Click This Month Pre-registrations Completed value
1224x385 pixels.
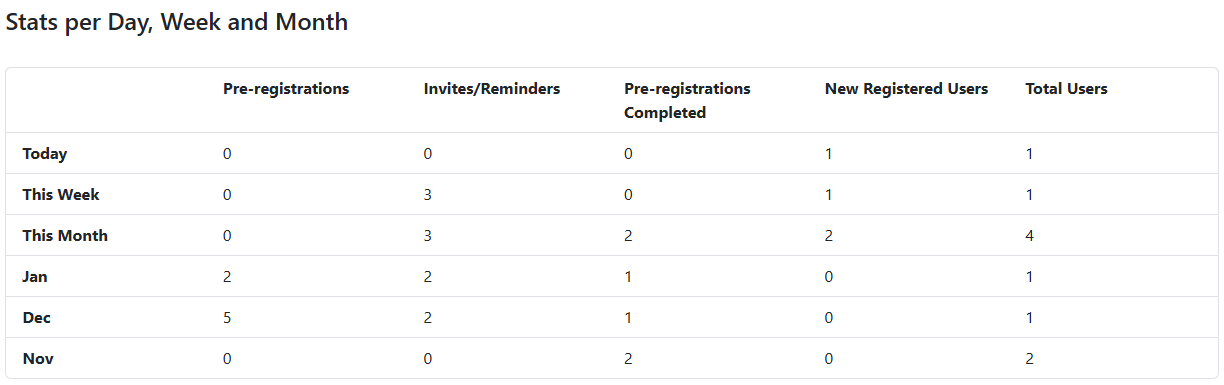628,236
